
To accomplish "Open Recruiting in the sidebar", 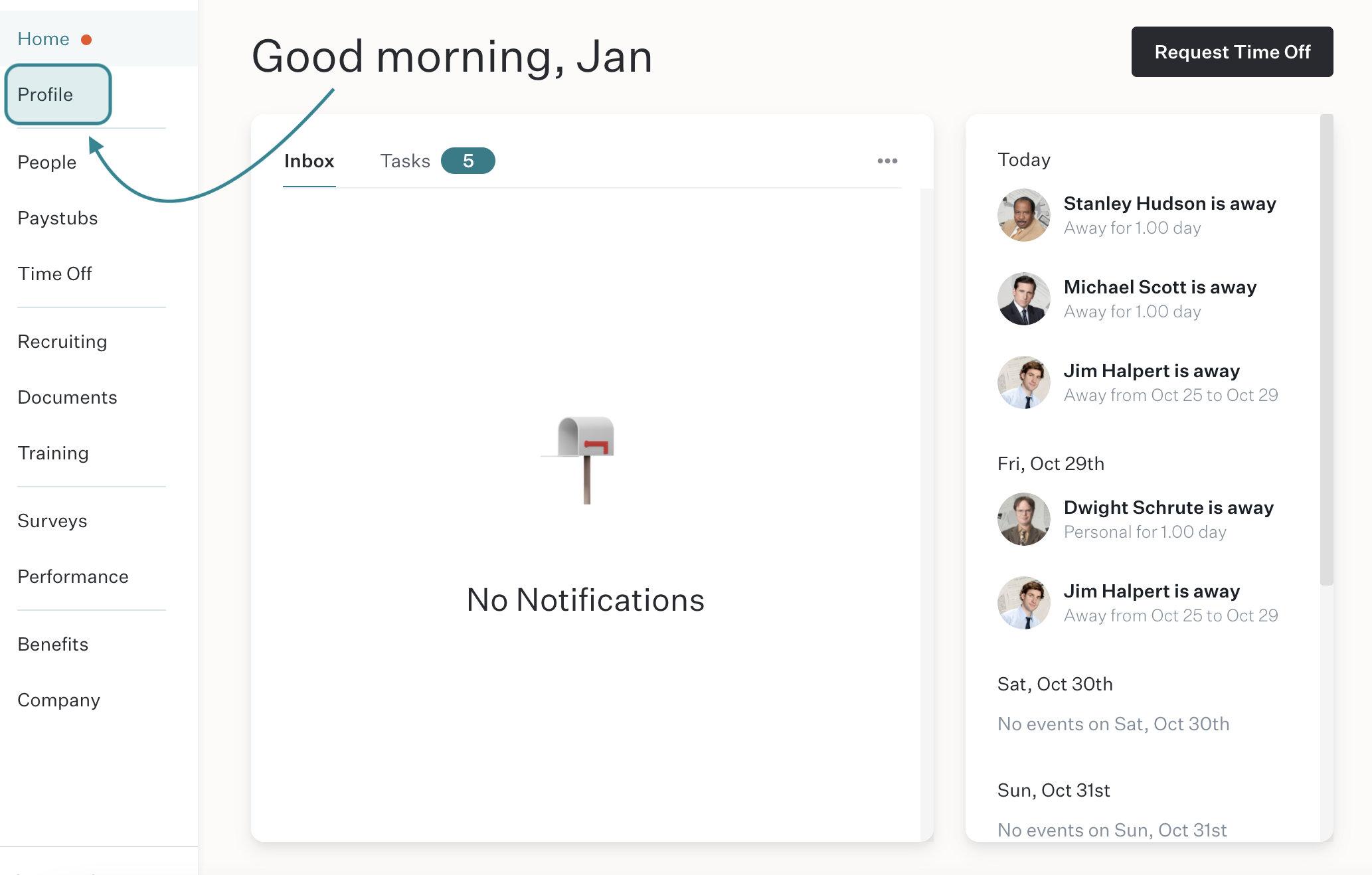I will click(x=62, y=341).
